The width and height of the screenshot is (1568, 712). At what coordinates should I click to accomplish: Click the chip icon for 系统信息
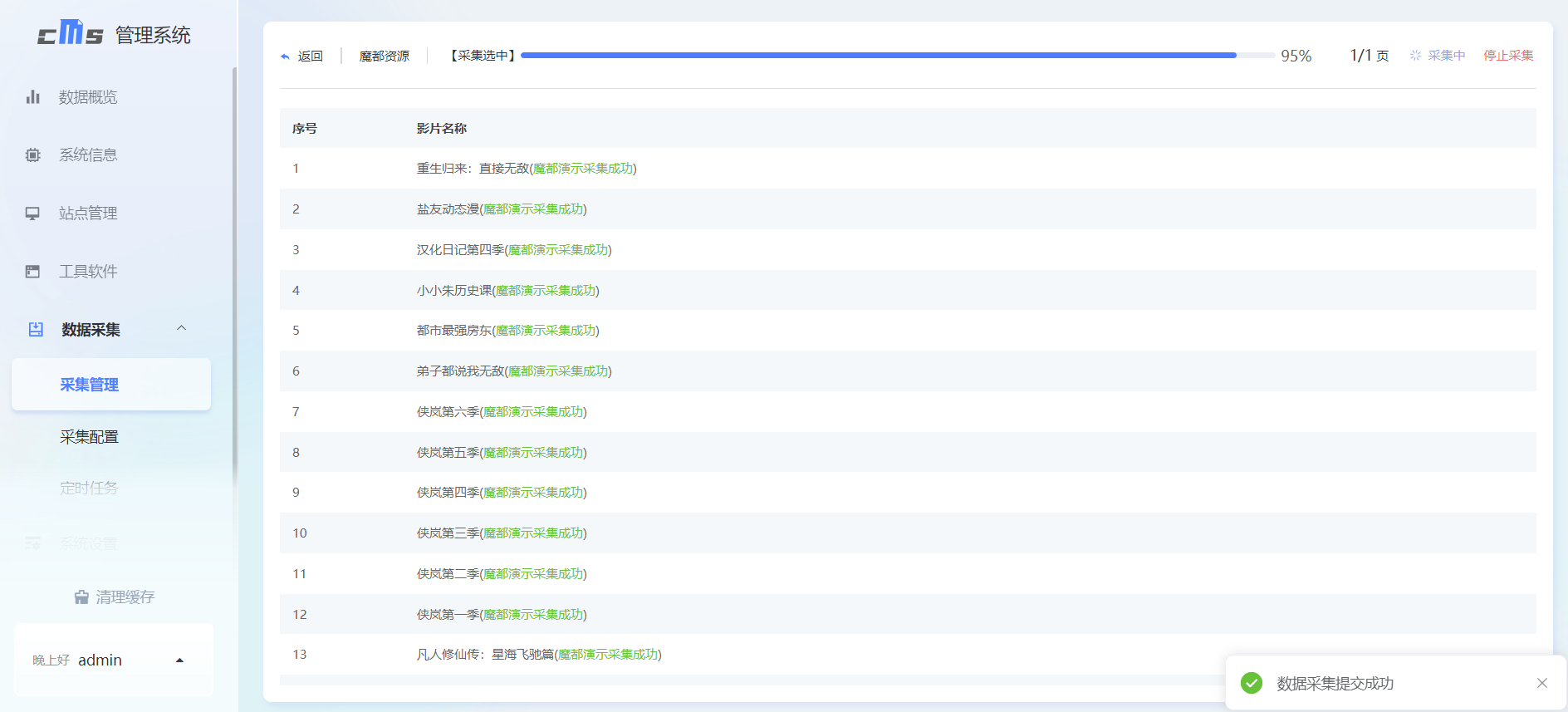(x=33, y=155)
